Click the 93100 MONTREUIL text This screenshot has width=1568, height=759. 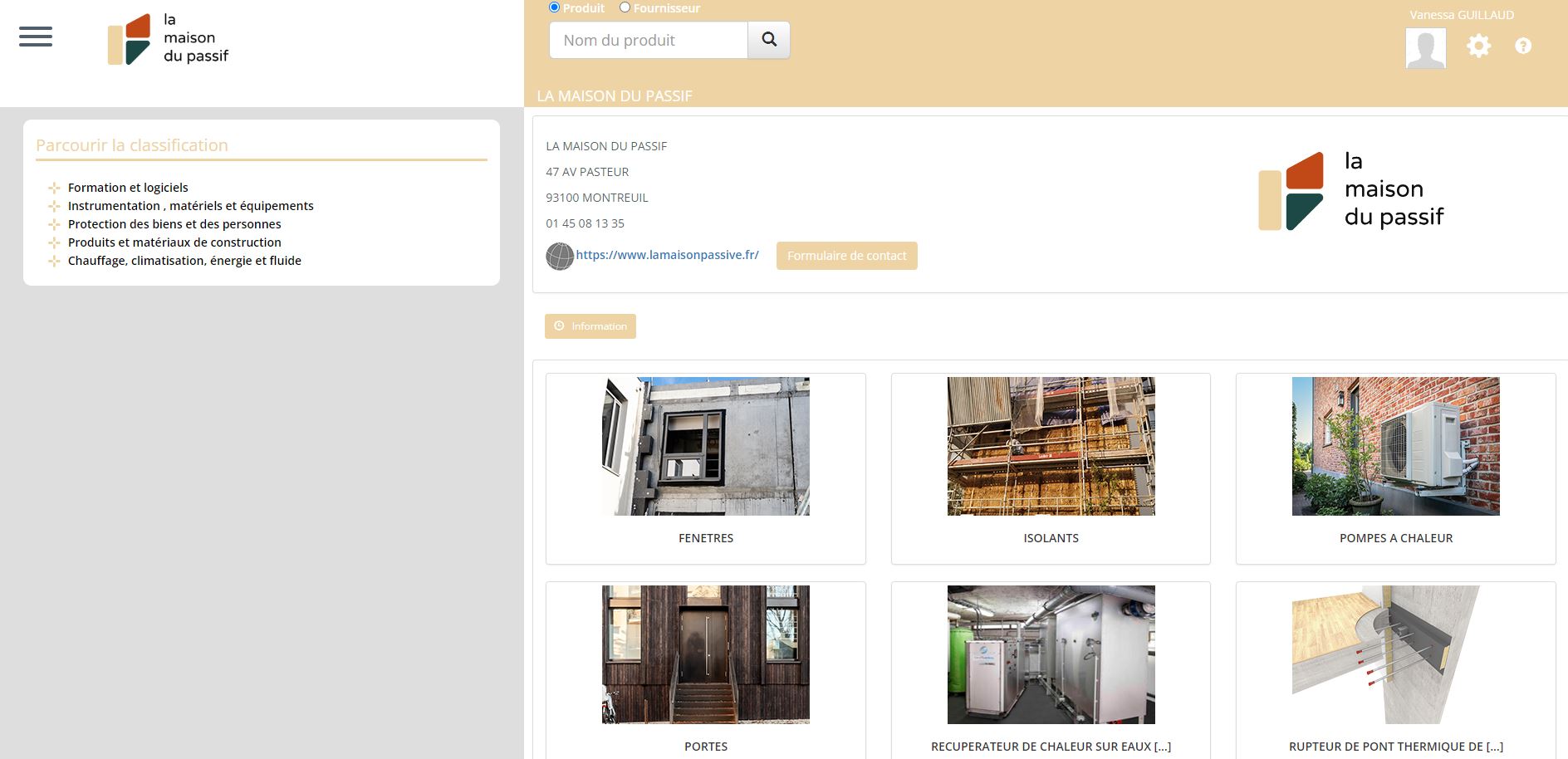tap(596, 198)
